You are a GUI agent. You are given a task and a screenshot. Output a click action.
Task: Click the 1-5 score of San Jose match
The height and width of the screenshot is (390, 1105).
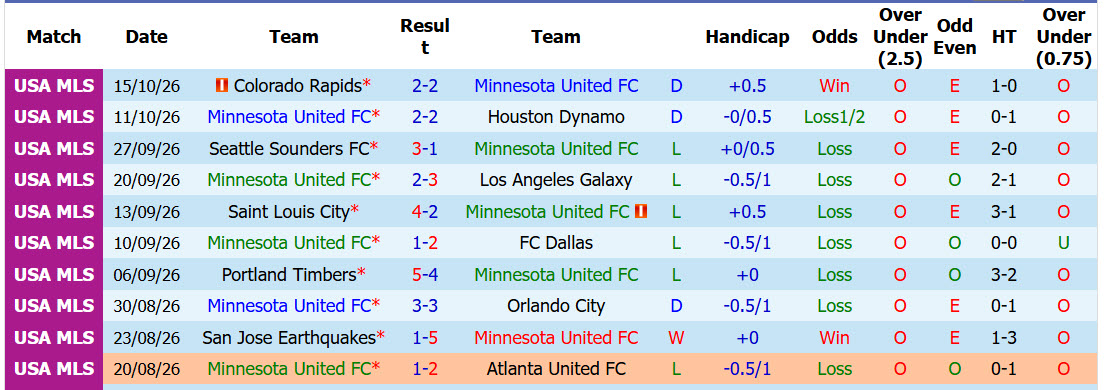[425, 338]
